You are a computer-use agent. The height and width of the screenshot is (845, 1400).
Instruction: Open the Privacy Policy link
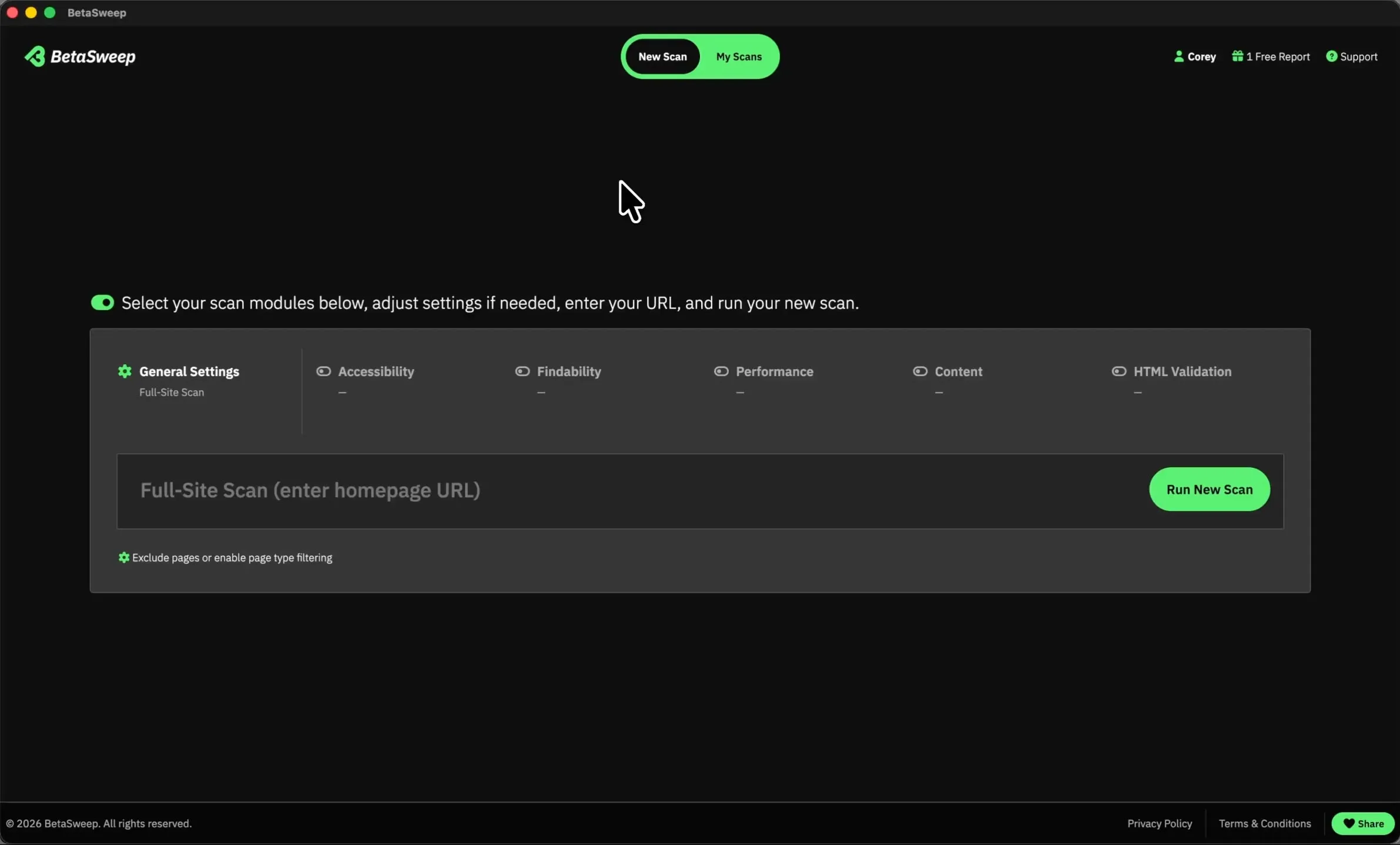[1160, 823]
